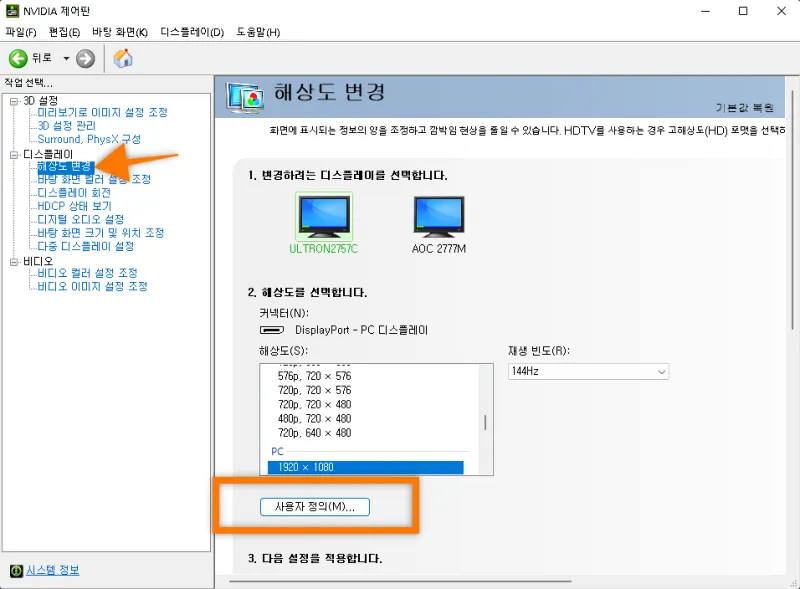Open the 바탕 화면(K) menu

point(120,32)
